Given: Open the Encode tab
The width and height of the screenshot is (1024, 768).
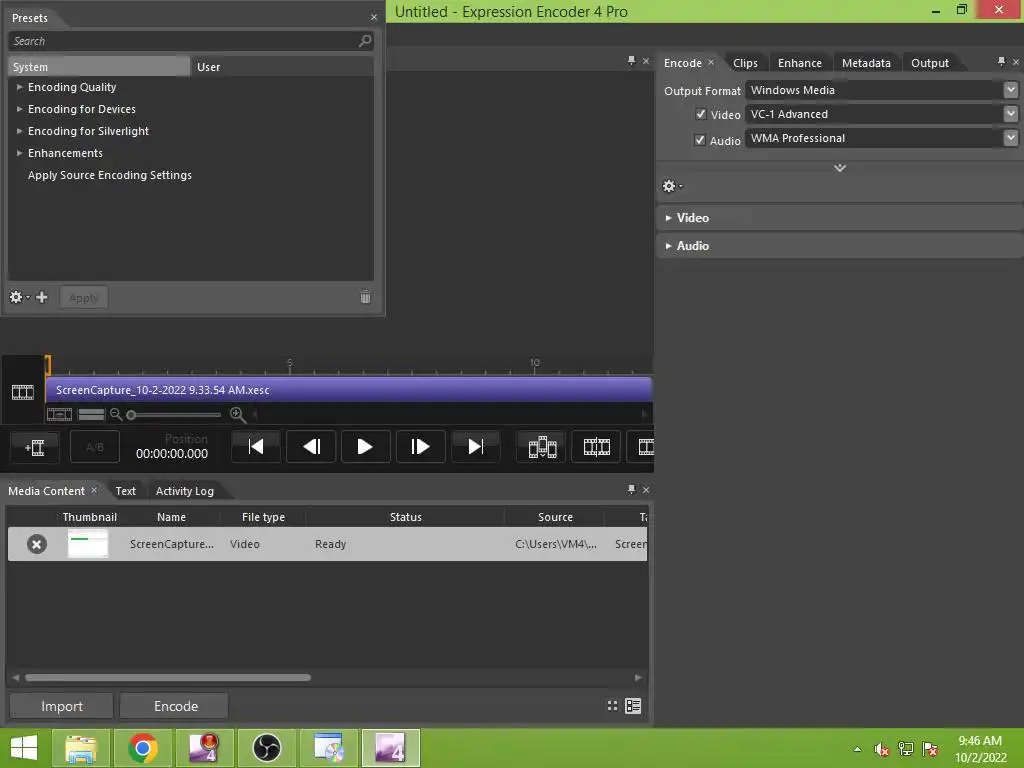Looking at the screenshot, I should tap(682, 63).
